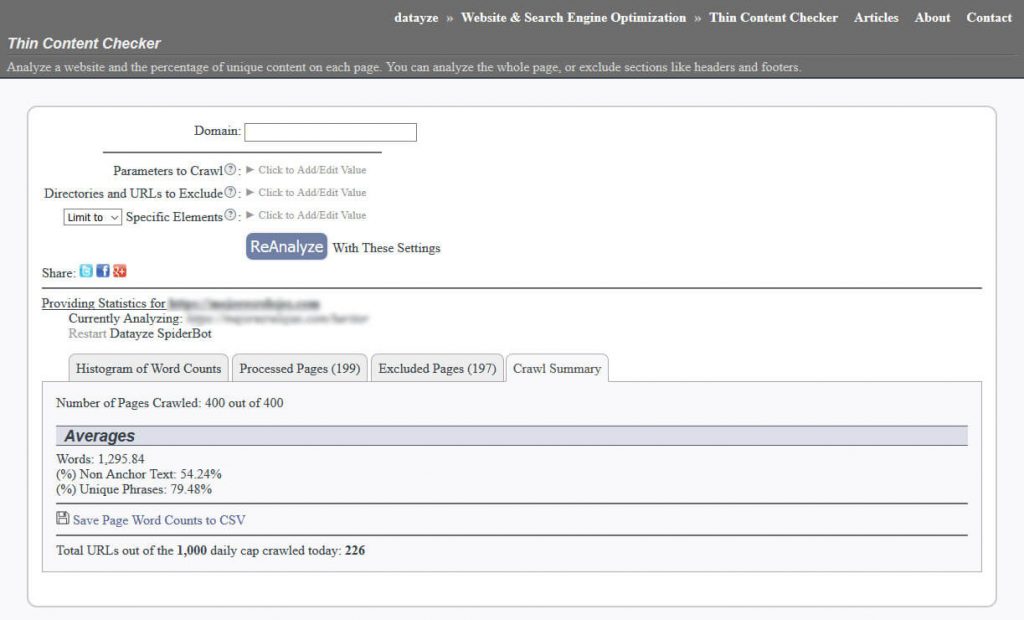Screen dimensions: 1024x620
Task: Go to datayze home breadcrumb
Action: pyautogui.click(x=416, y=18)
